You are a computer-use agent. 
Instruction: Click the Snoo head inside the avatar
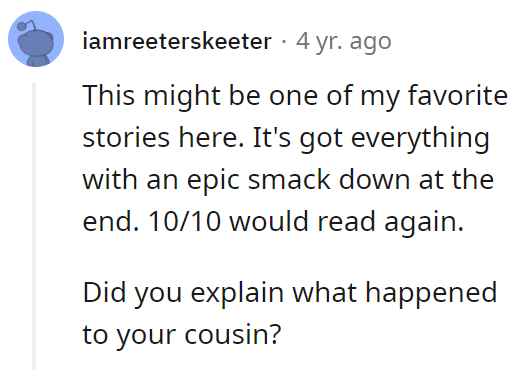(35, 42)
